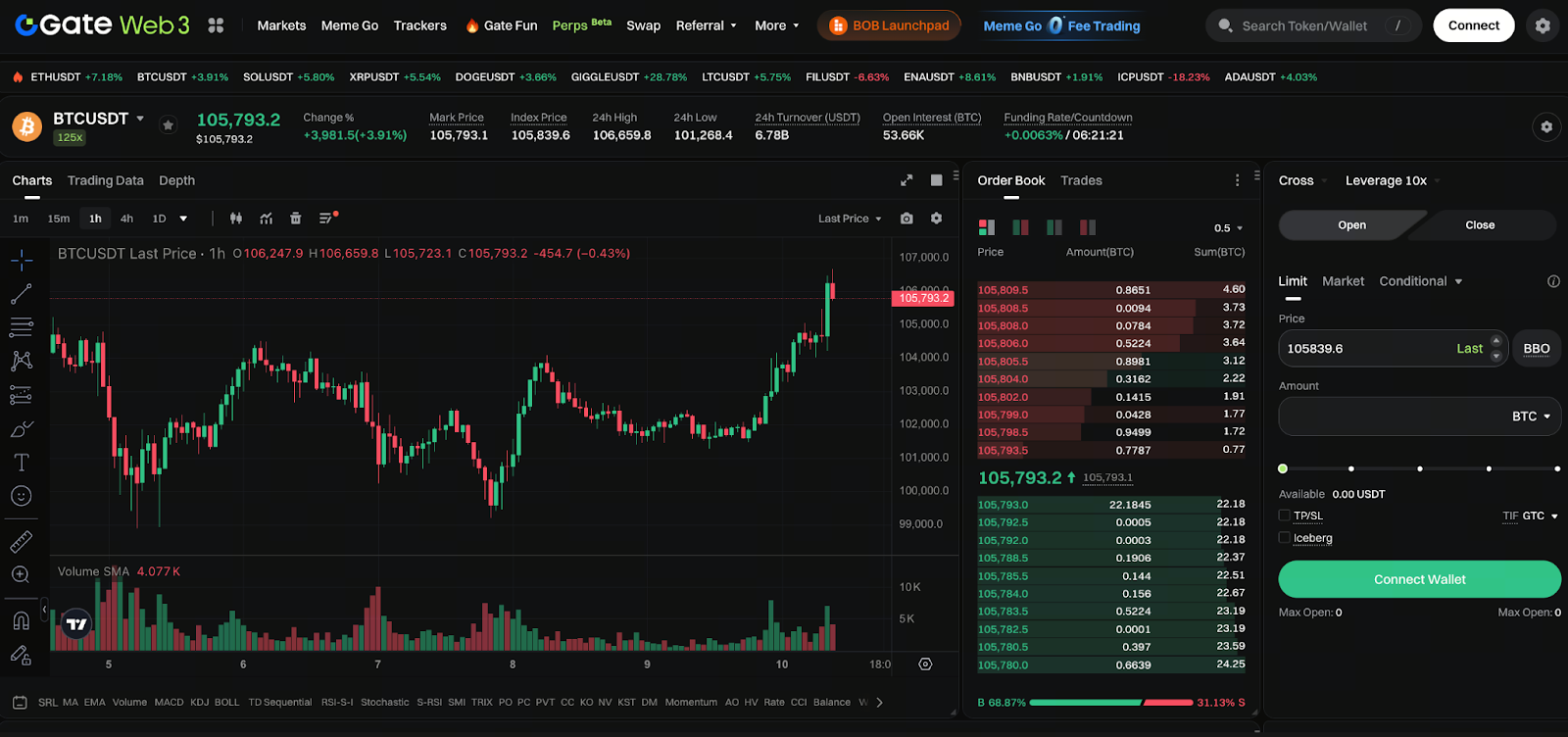Viewport: 1568px width, 737px height.
Task: Use Last price for order
Action: (1469, 349)
